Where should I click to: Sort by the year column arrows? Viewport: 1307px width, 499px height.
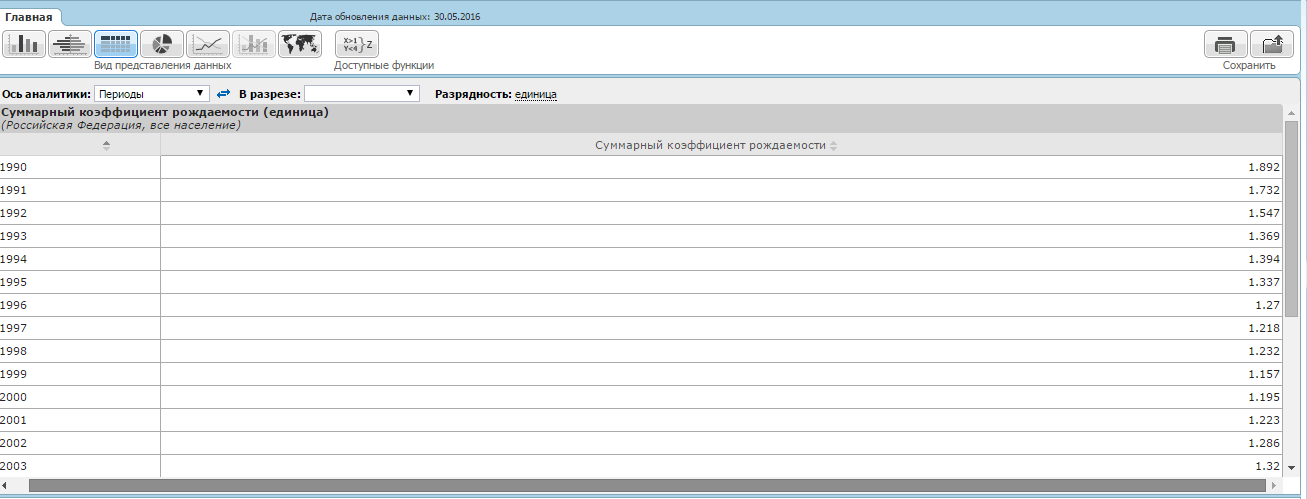click(106, 145)
